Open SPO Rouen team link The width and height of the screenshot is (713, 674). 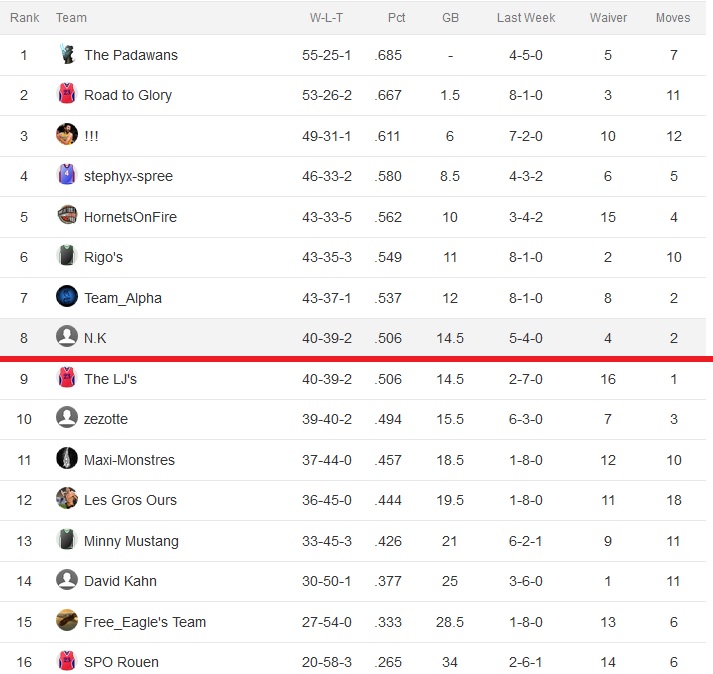click(121, 662)
